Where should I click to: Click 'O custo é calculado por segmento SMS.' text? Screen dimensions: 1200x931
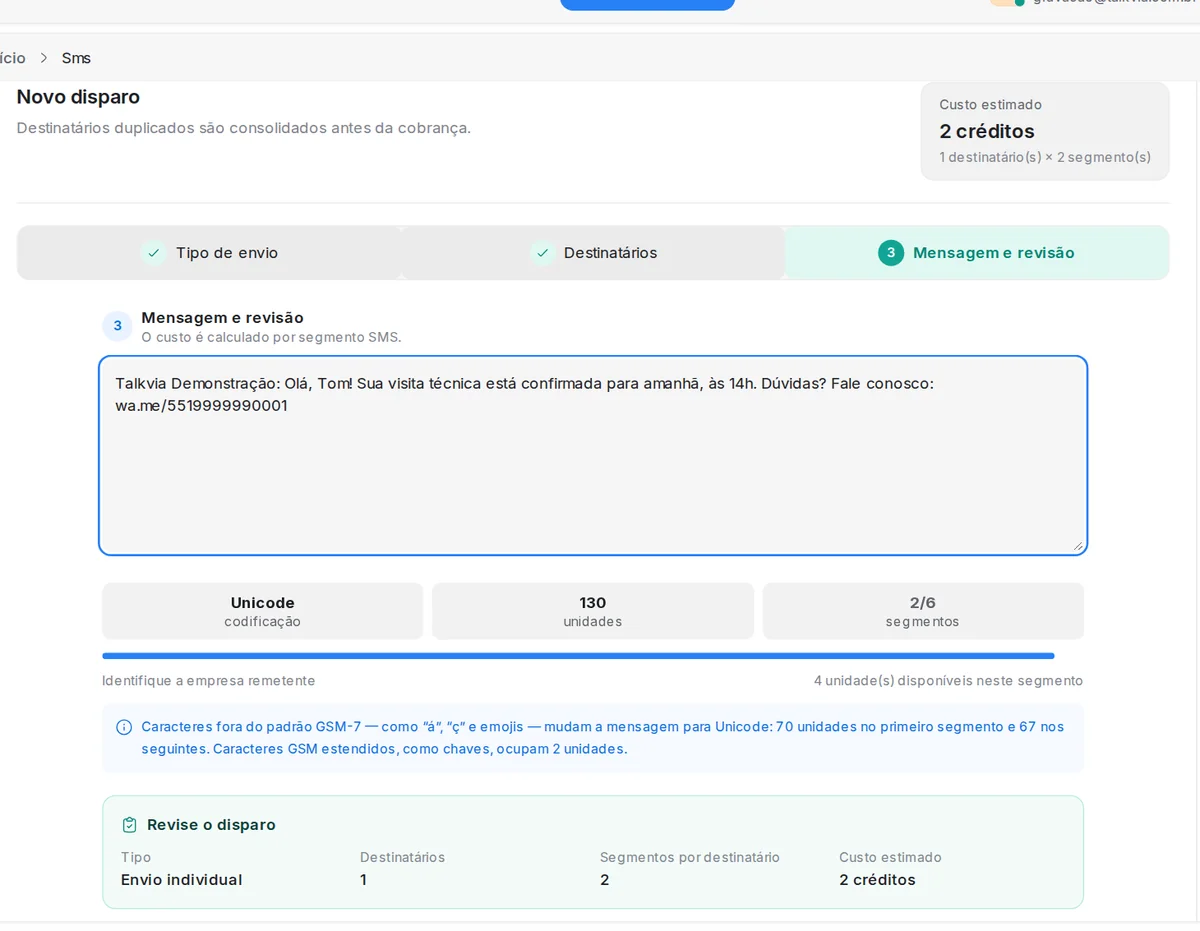[271, 337]
